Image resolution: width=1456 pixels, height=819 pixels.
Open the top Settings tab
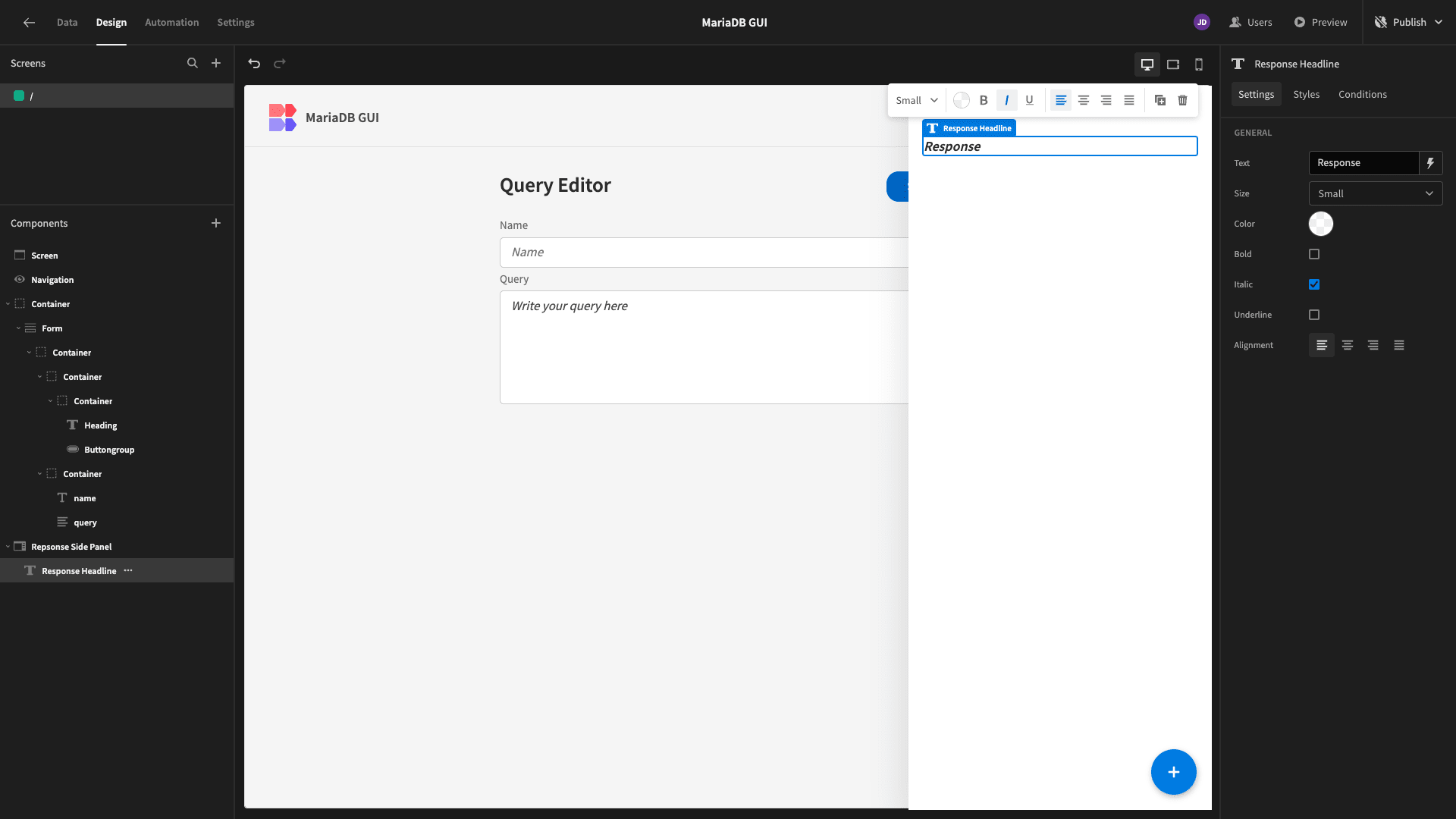(236, 23)
